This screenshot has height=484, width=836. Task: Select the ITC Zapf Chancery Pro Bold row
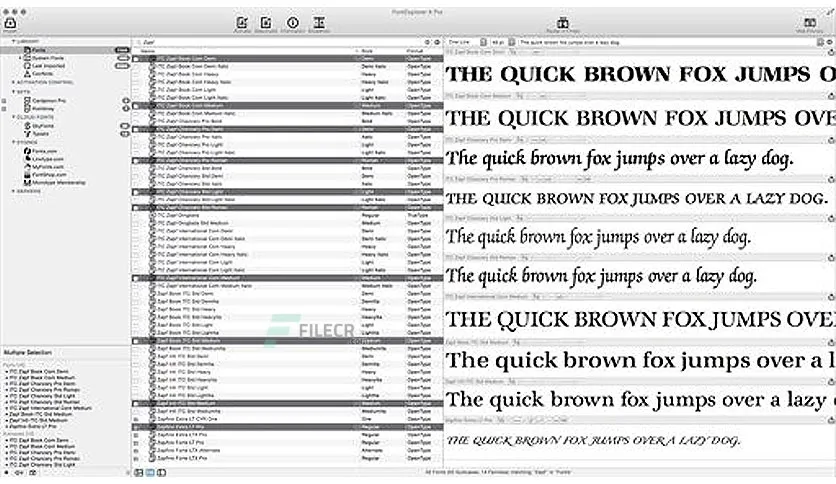287,122
